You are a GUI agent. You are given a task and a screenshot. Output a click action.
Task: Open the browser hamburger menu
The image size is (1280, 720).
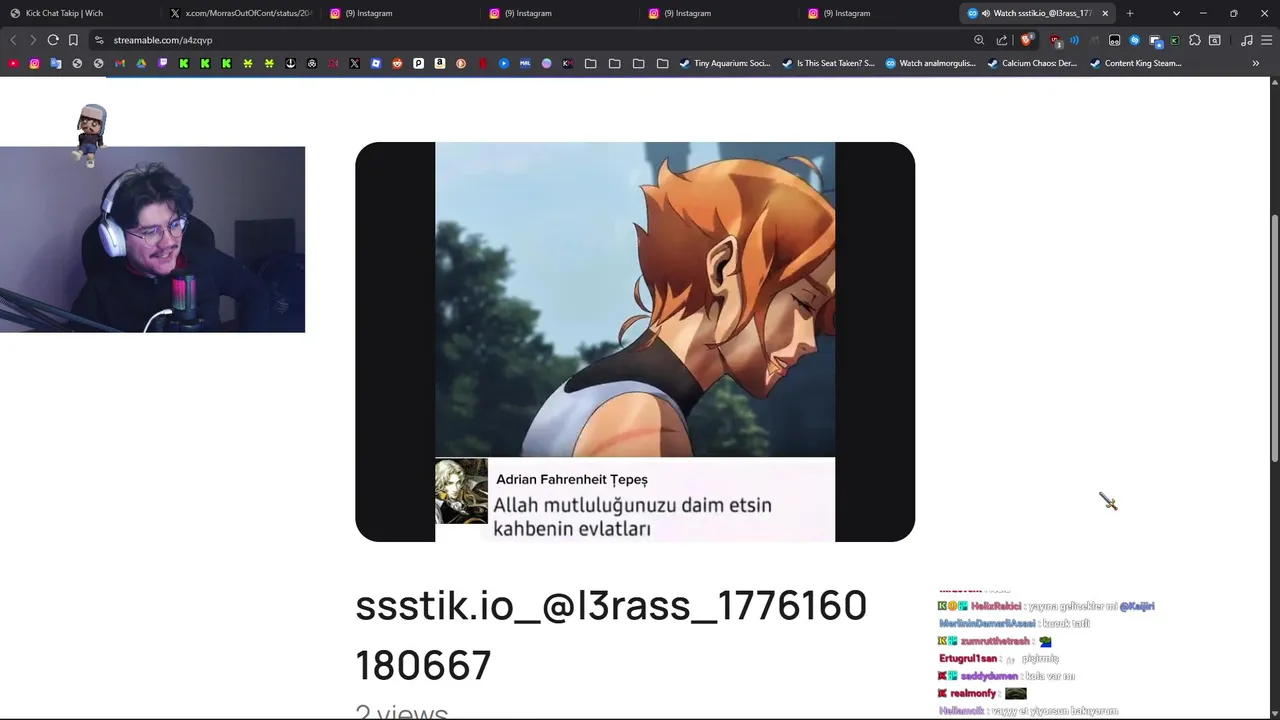1266,40
